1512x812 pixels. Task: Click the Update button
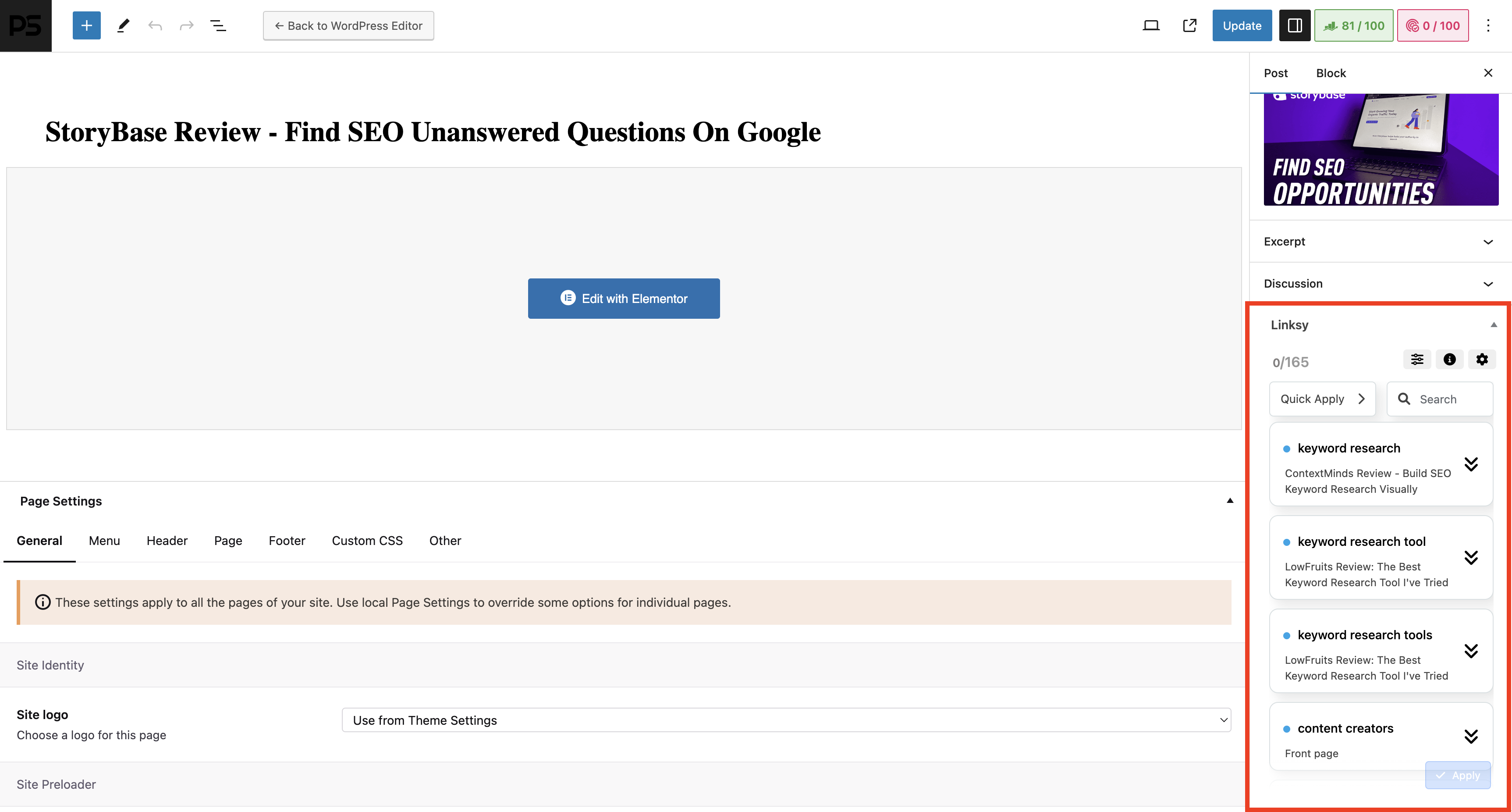tap(1242, 26)
